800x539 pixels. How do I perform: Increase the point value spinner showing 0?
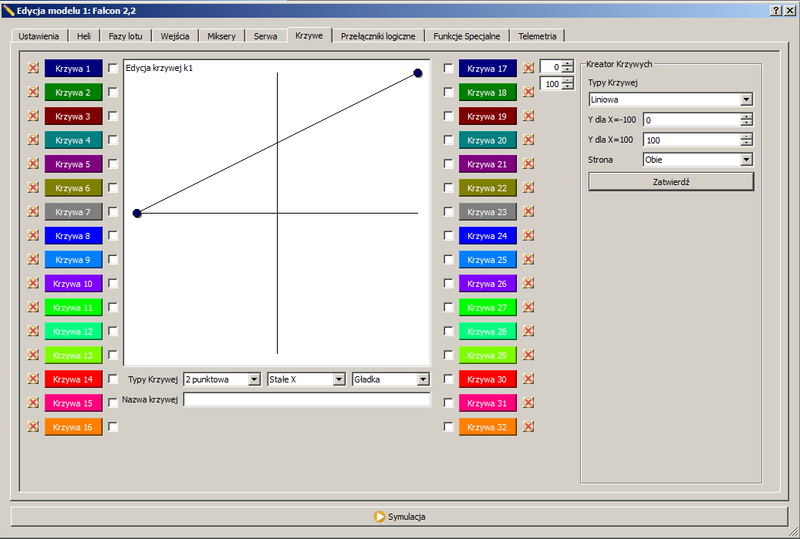[x=568, y=64]
